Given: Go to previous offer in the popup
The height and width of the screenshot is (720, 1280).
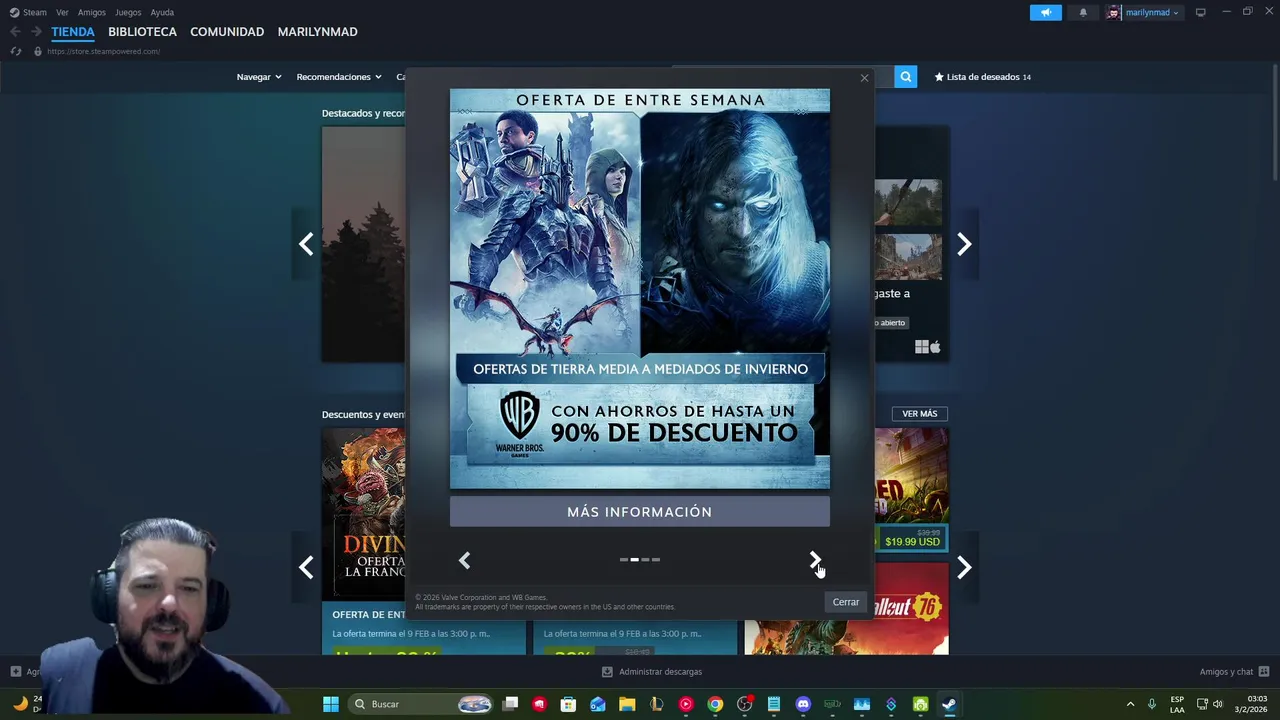Looking at the screenshot, I should pos(464,560).
